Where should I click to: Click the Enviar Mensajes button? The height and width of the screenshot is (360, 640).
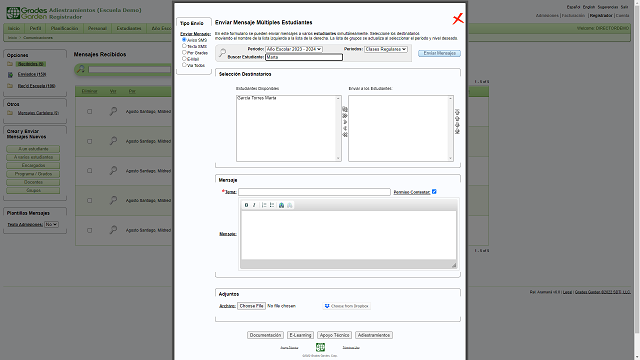point(440,53)
